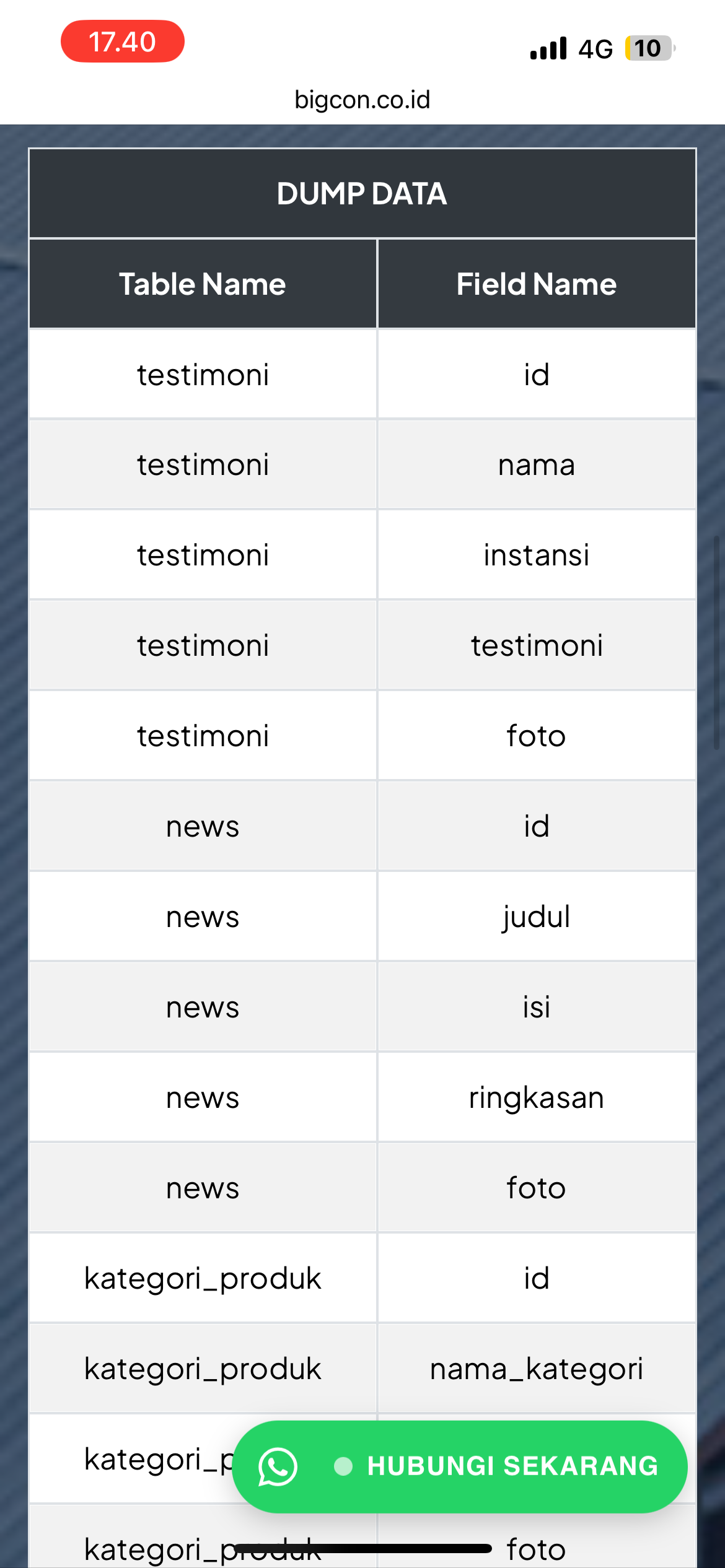
Task: Click the Table Name column header
Action: (203, 284)
